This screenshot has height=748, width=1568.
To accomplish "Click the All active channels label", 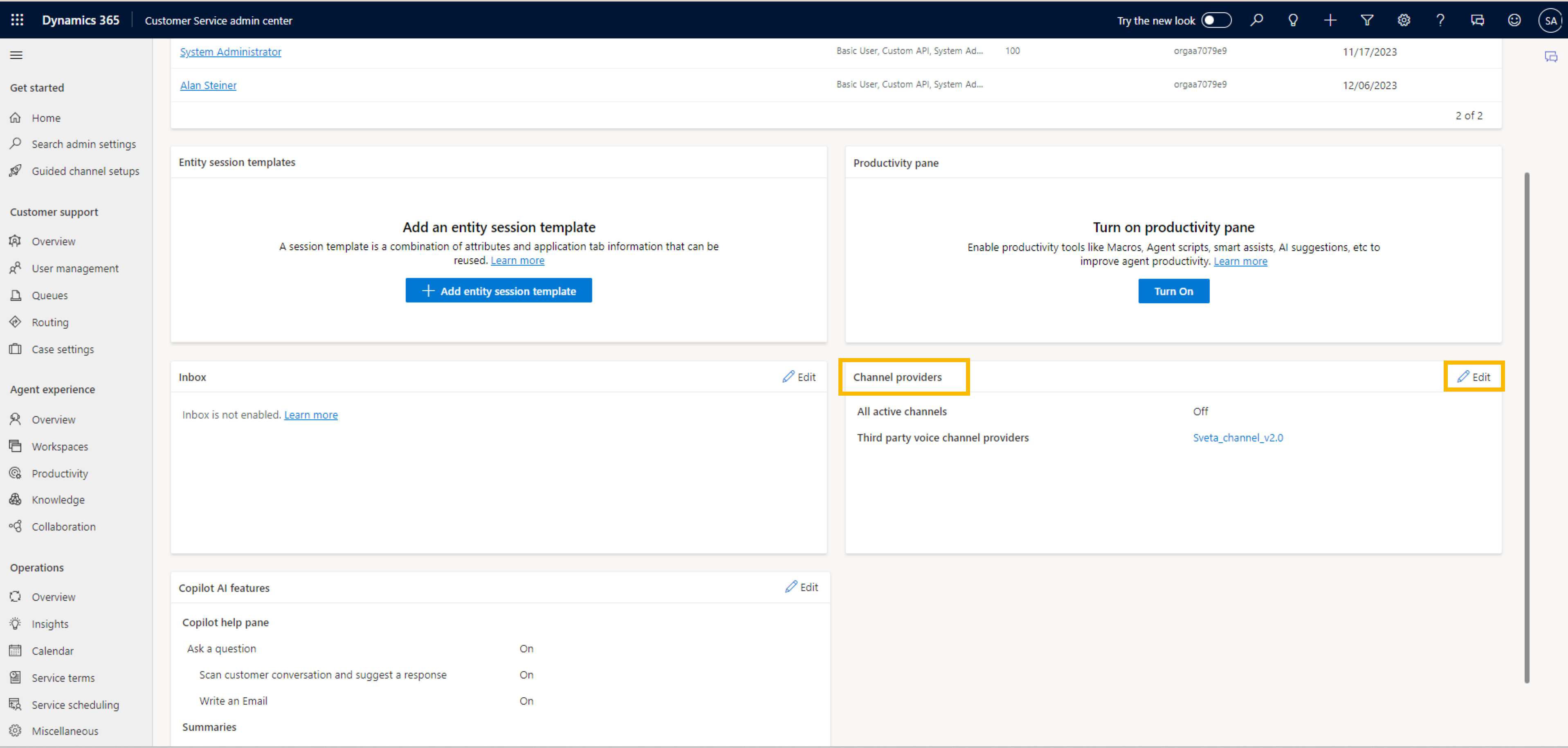I will (x=901, y=412).
